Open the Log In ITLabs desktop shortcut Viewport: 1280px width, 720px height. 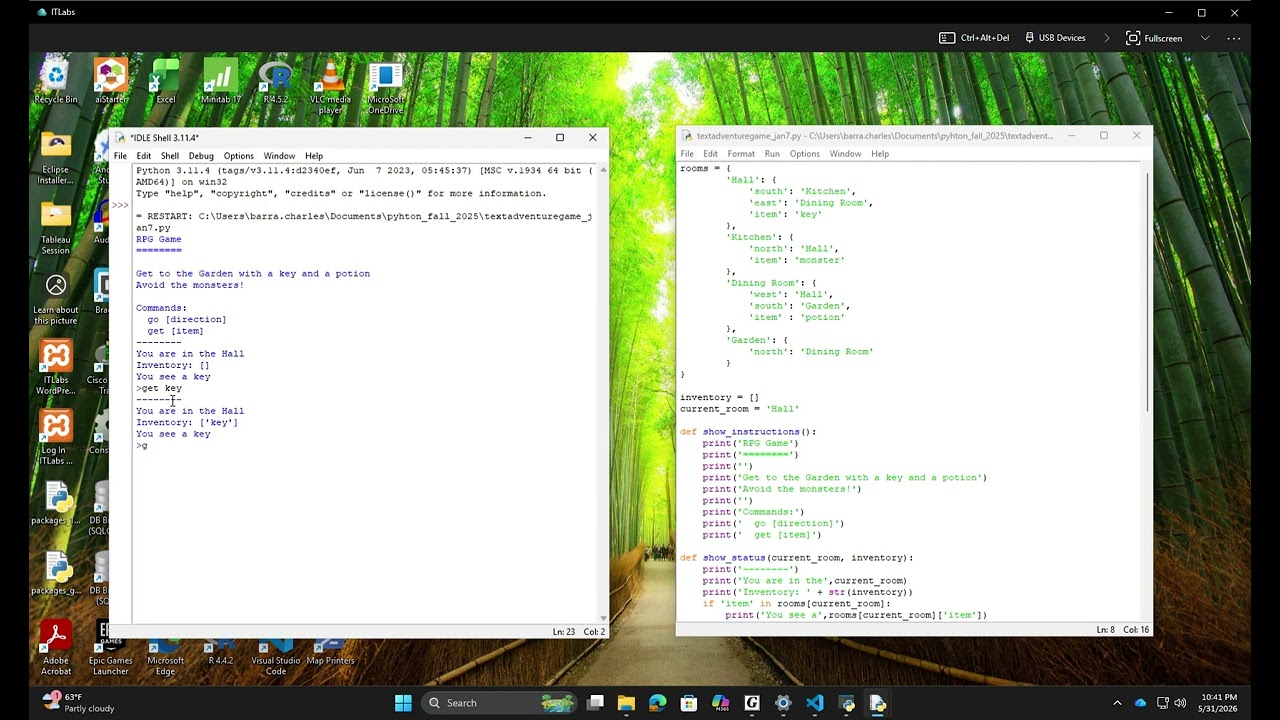(x=56, y=439)
